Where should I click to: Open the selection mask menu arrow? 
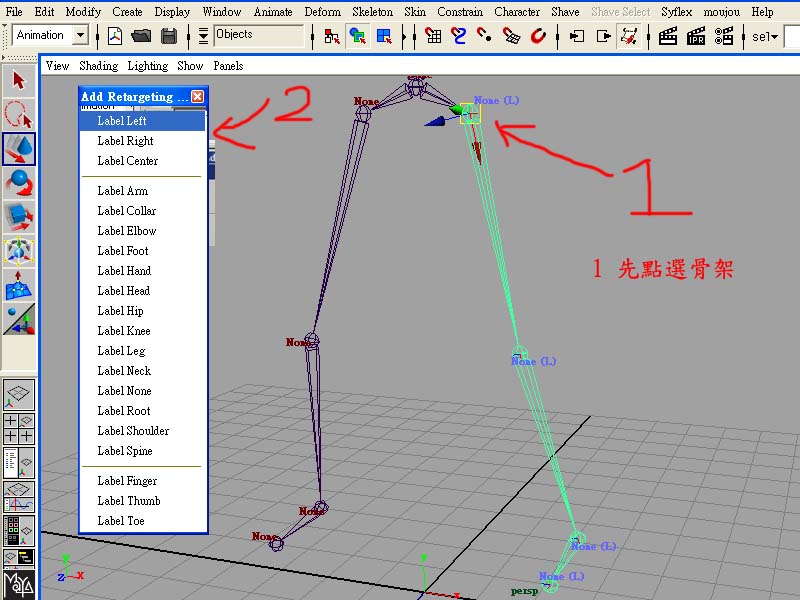pyautogui.click(x=203, y=36)
